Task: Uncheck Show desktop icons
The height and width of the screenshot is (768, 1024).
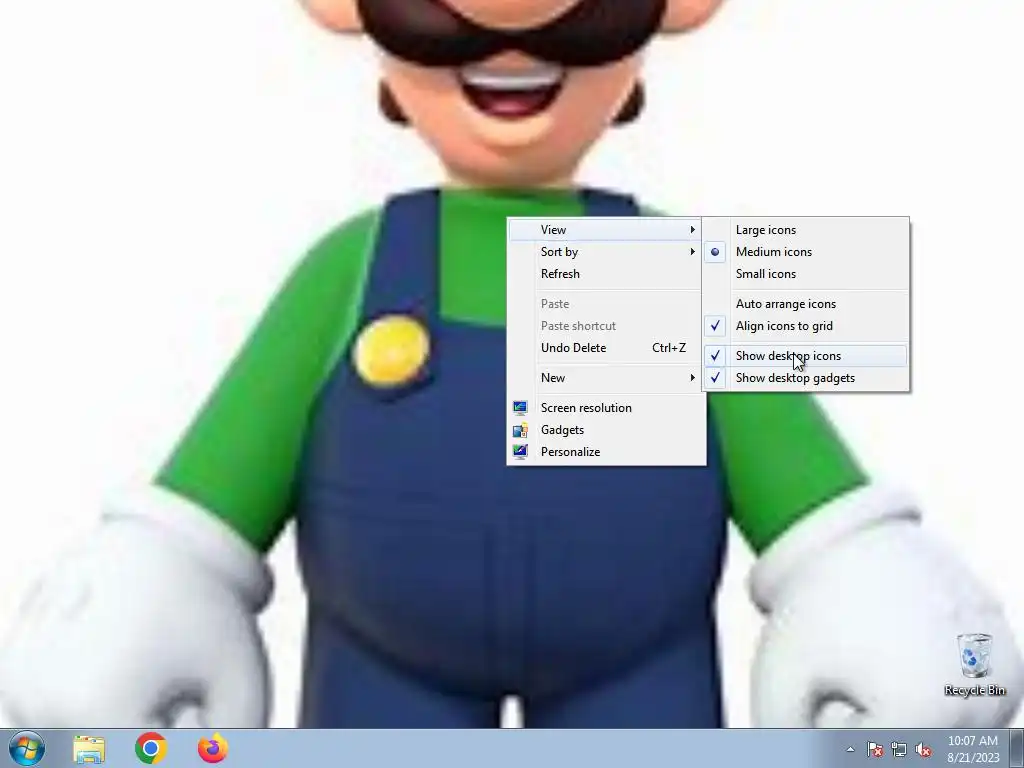Action: click(805, 356)
